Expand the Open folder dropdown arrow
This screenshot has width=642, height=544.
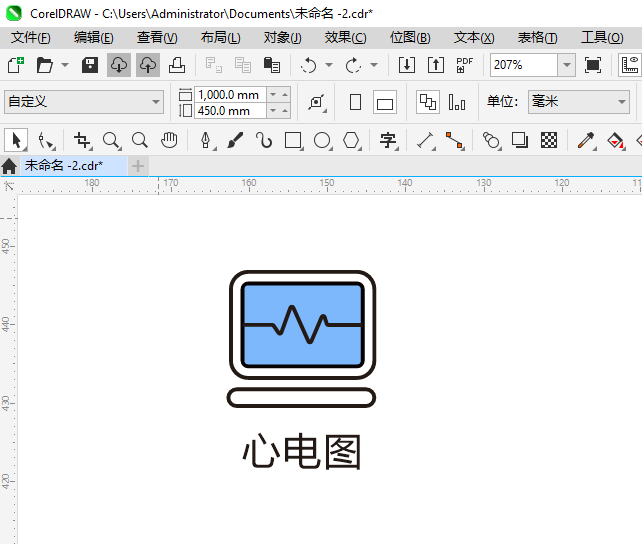click(65, 65)
